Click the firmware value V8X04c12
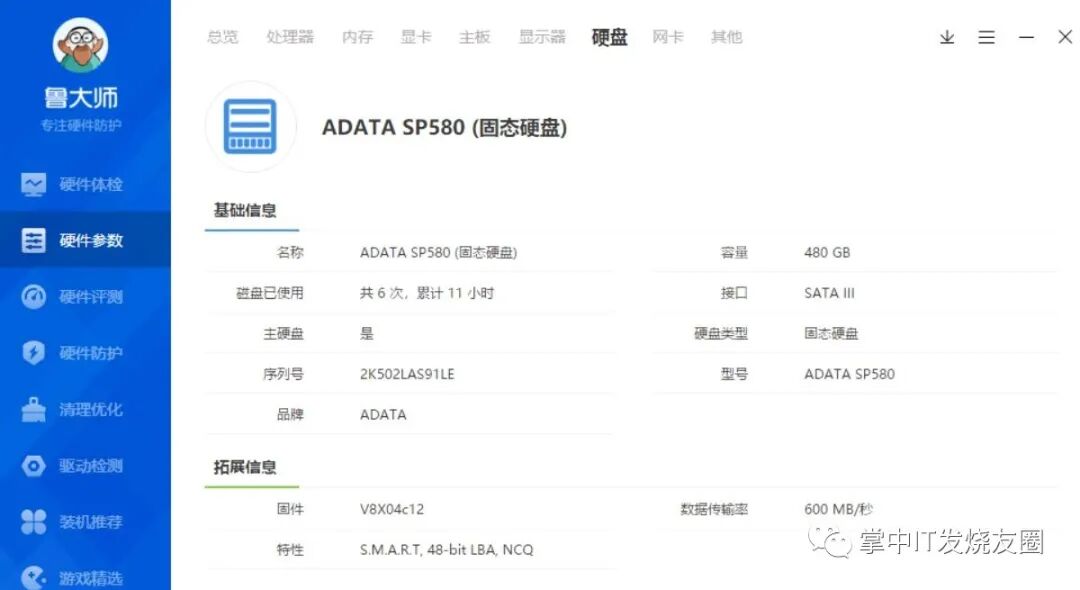 point(392,509)
